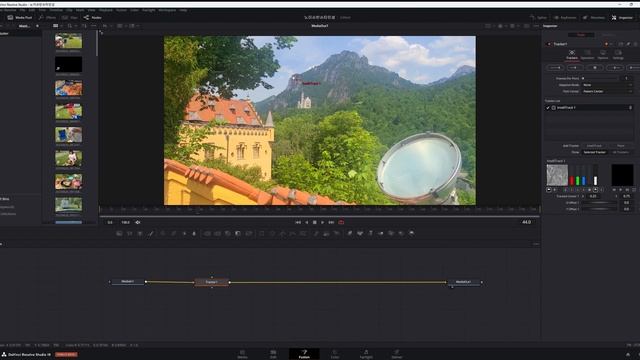Play the clip in reverse
The height and width of the screenshot is (360, 640).
coord(307,222)
